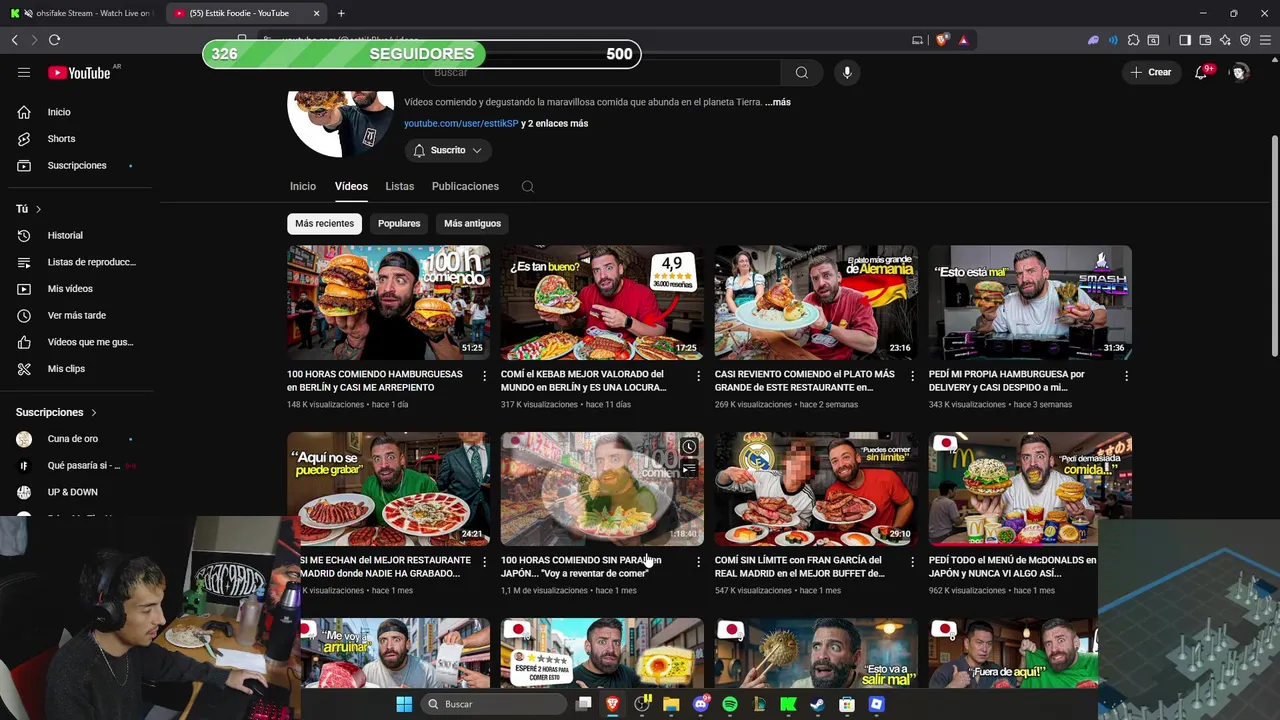The width and height of the screenshot is (1280, 720).
Task: Open the KEBAB MEJOR VALORADO video thumbnail
Action: coord(602,302)
